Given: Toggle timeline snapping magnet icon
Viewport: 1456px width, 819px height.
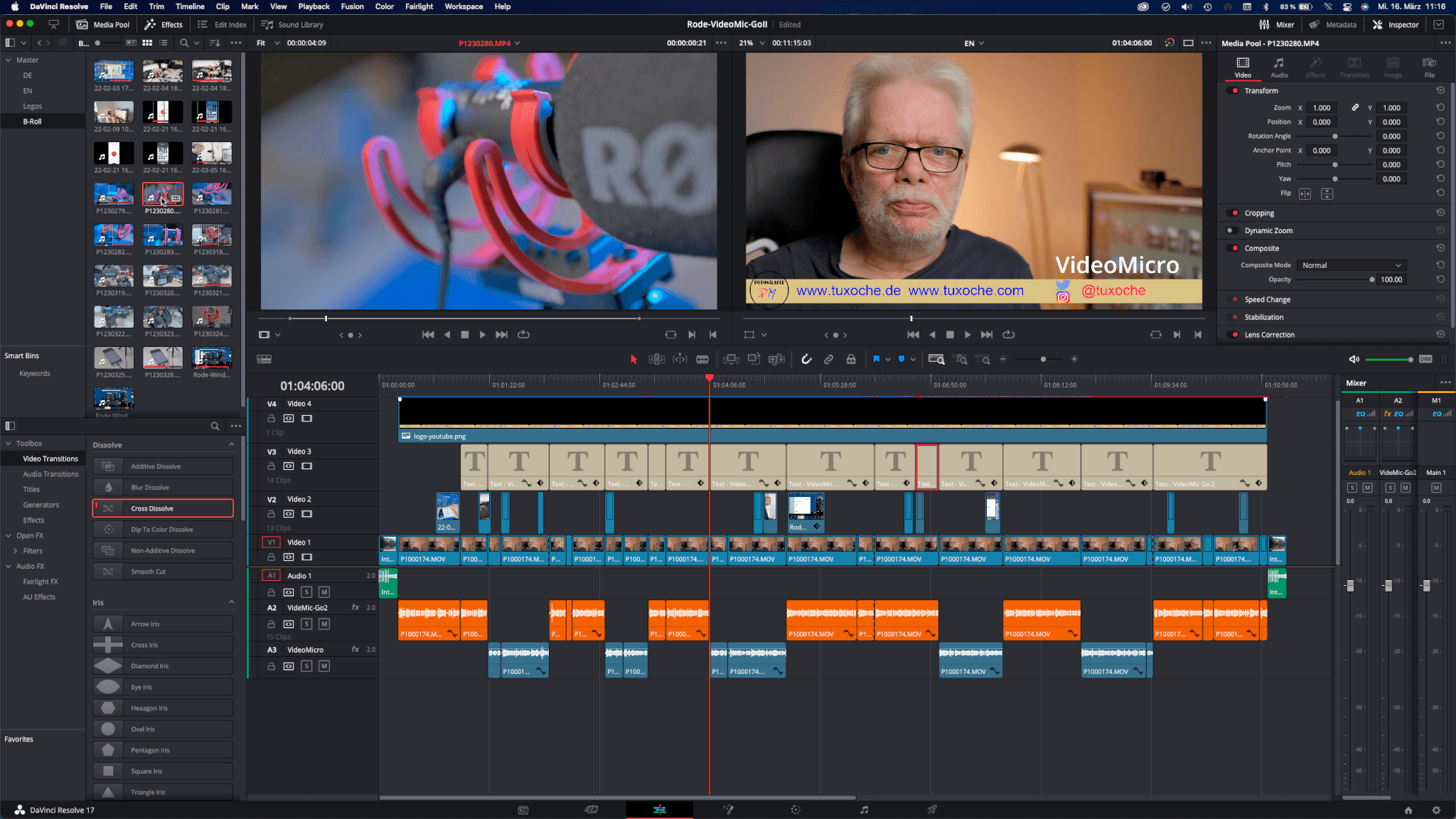Looking at the screenshot, I should click(806, 360).
